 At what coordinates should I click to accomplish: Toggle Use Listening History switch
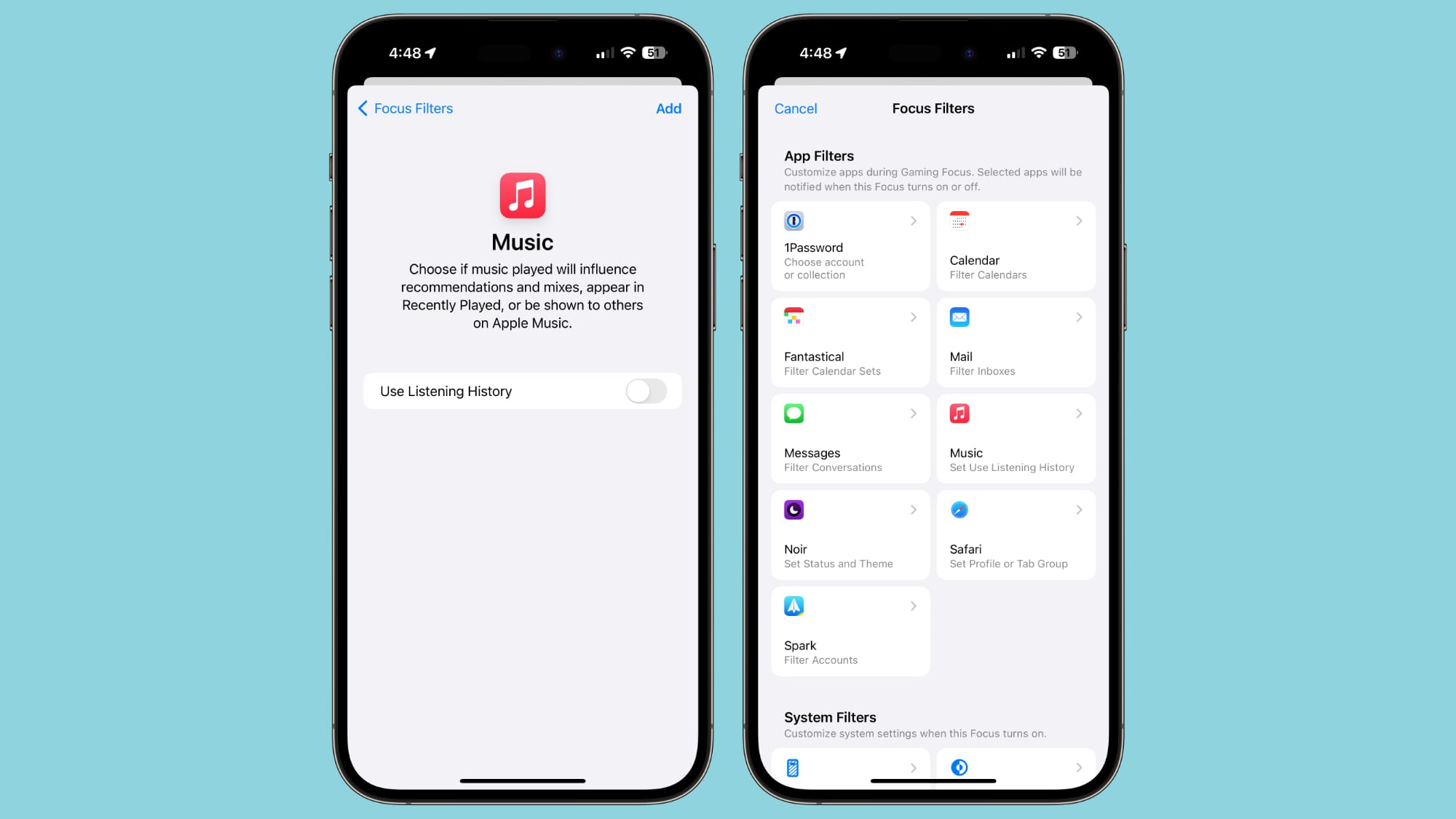point(646,391)
